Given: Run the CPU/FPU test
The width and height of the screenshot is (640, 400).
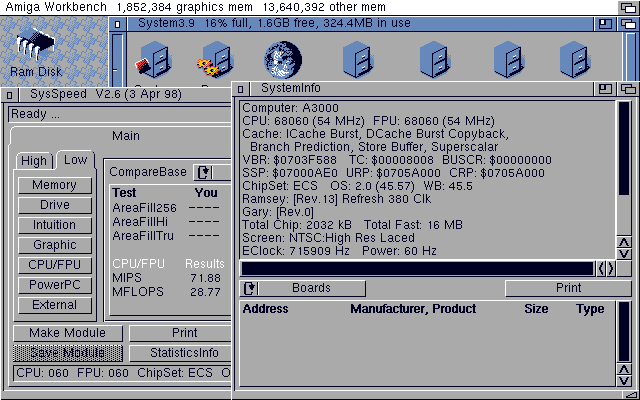Looking at the screenshot, I should (x=55, y=265).
